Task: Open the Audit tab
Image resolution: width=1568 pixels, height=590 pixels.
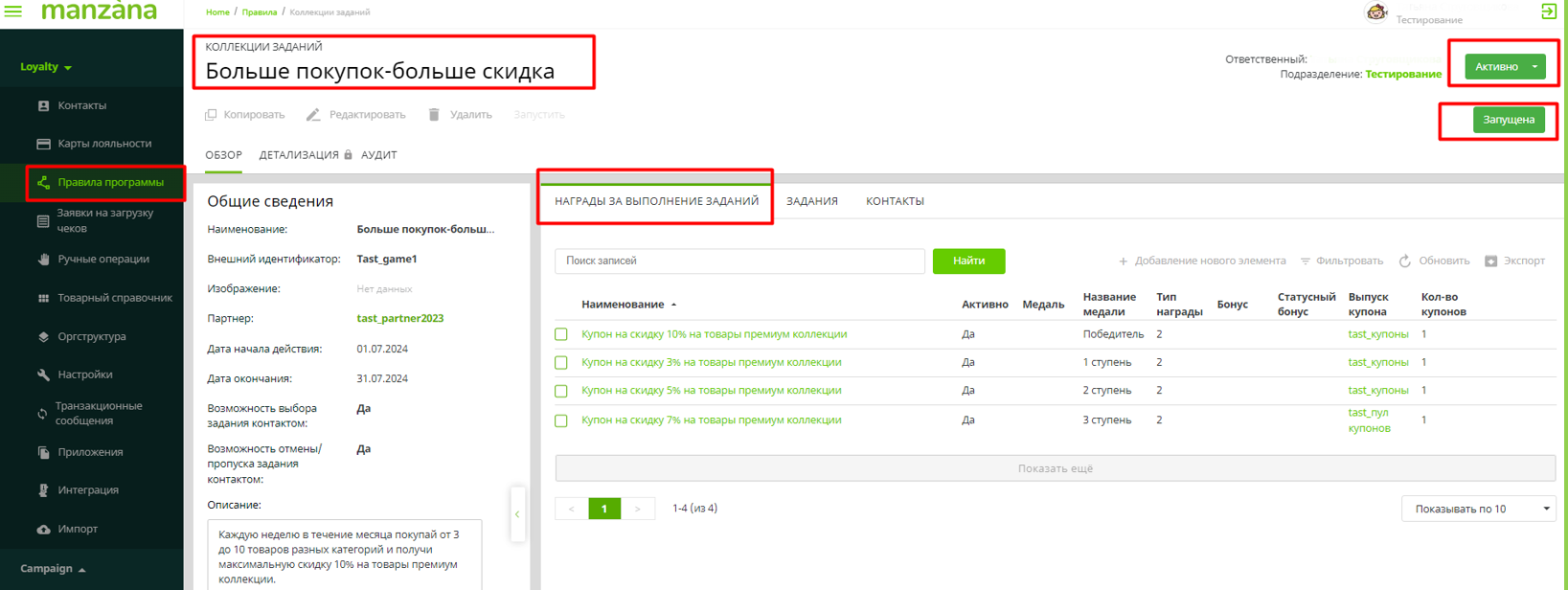Action: click(x=378, y=155)
